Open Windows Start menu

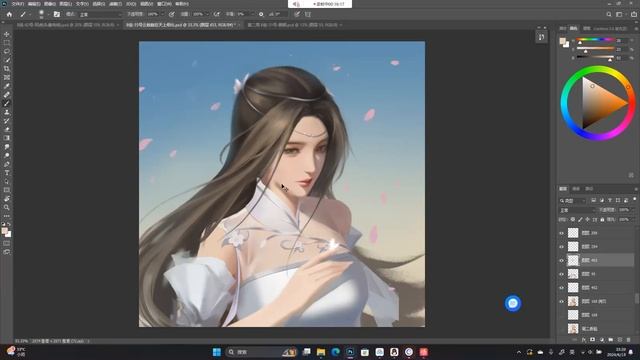(x=217, y=352)
